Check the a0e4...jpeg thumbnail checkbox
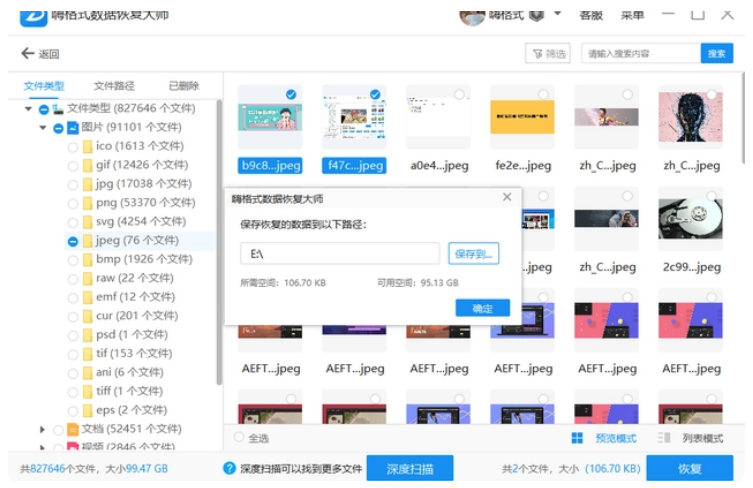The height and width of the screenshot is (488, 753). click(459, 94)
